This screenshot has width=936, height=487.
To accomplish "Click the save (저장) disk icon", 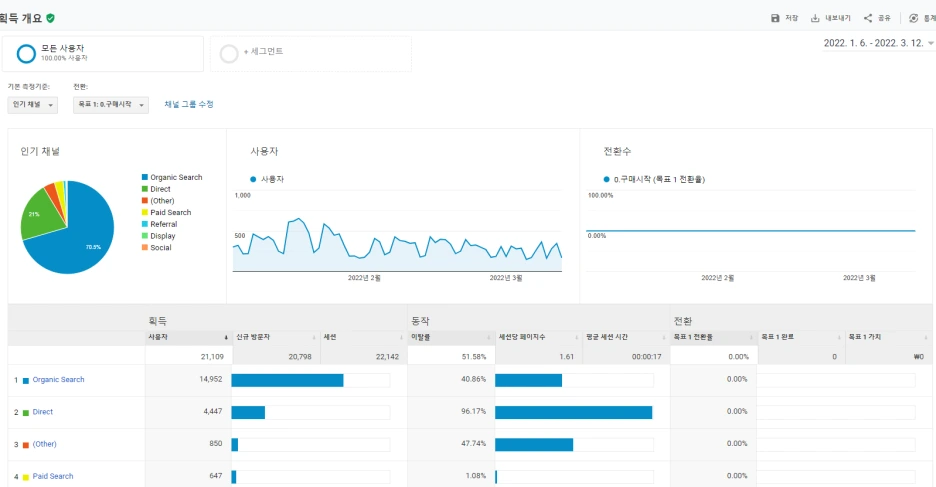I will pos(775,18).
